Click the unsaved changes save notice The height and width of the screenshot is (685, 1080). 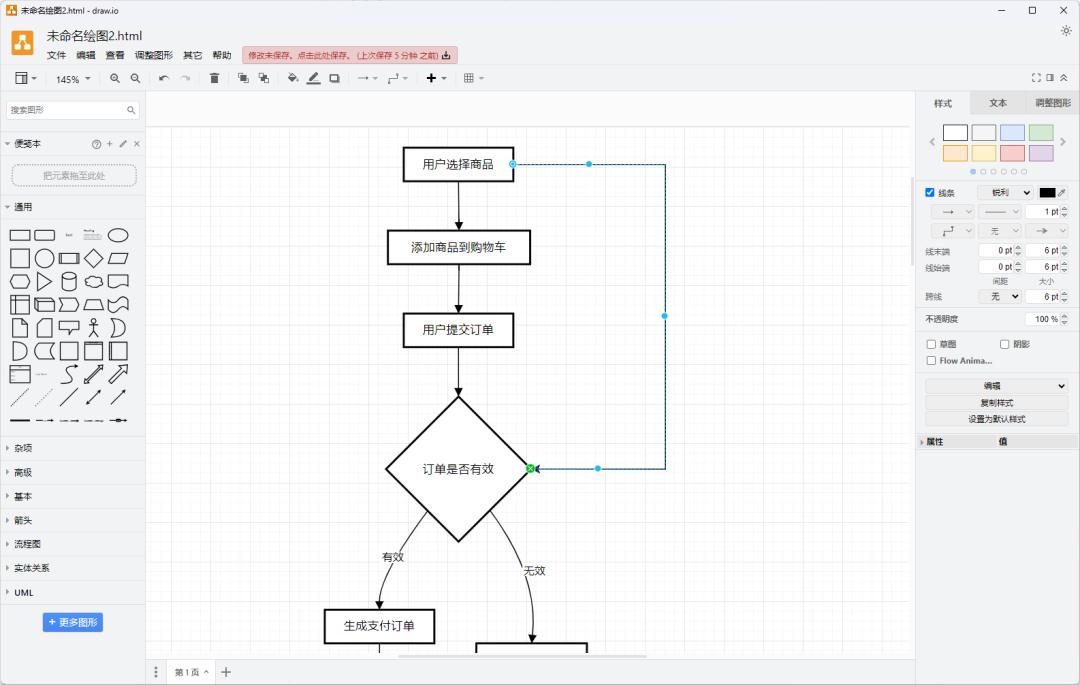[x=350, y=55]
